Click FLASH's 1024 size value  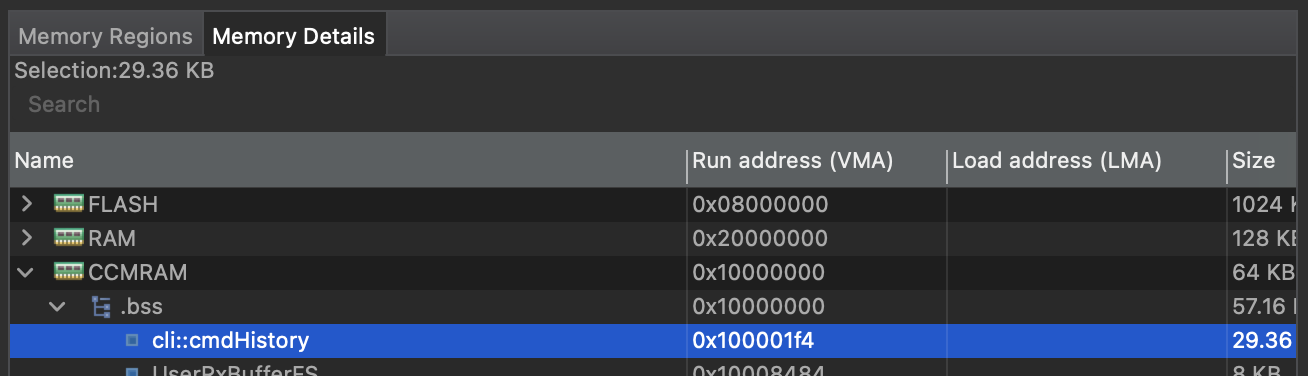pos(1264,204)
